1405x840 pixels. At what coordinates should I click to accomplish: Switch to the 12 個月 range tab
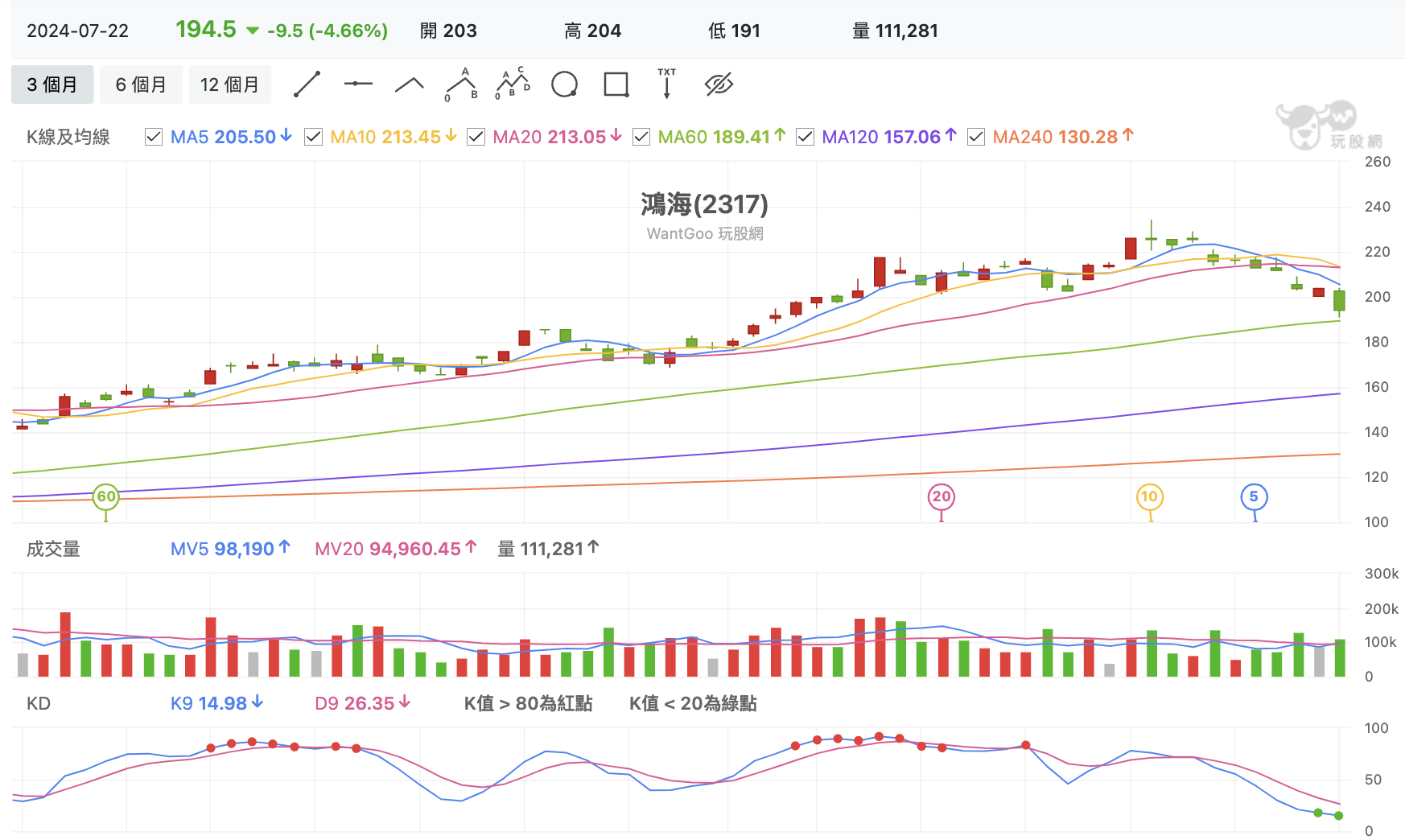tap(230, 84)
